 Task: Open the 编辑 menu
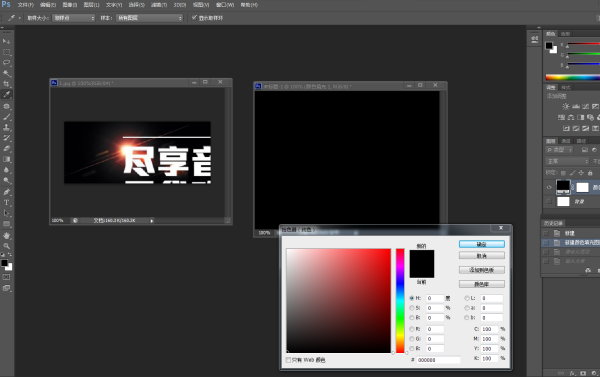[48, 5]
